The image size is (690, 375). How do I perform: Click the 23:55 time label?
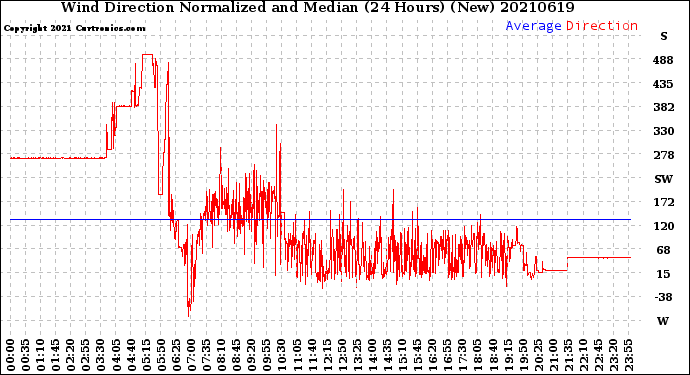[630, 355]
